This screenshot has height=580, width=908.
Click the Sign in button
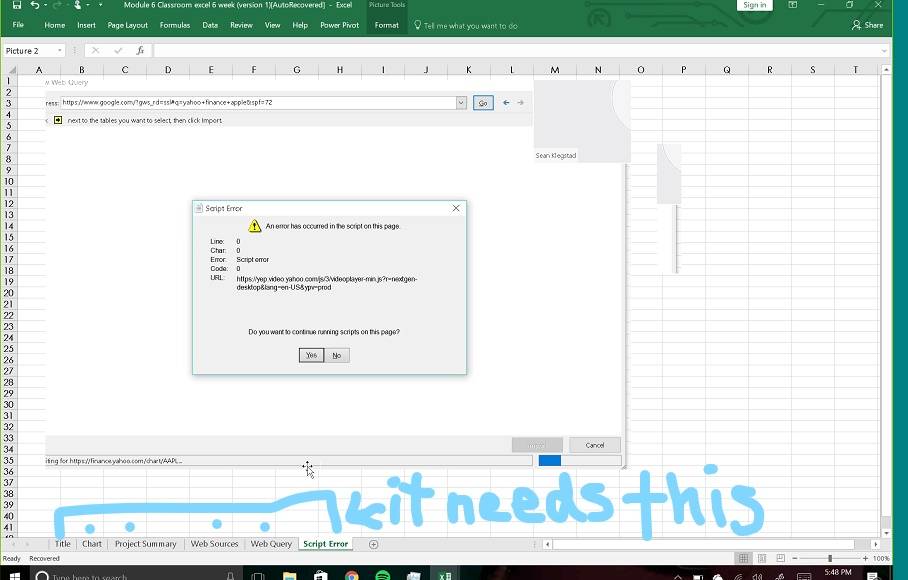pos(755,5)
